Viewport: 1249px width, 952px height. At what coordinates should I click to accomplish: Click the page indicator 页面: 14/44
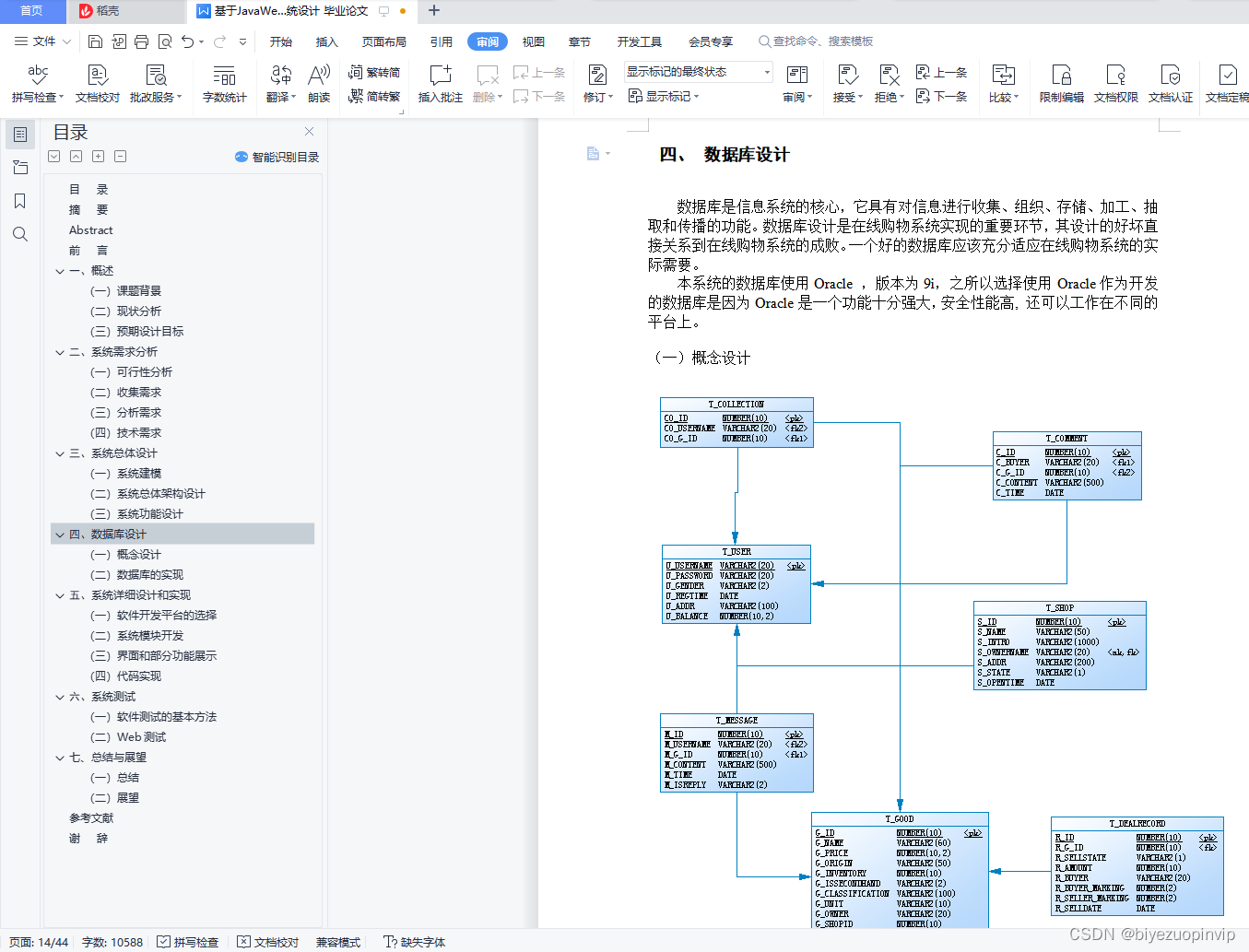(x=39, y=942)
